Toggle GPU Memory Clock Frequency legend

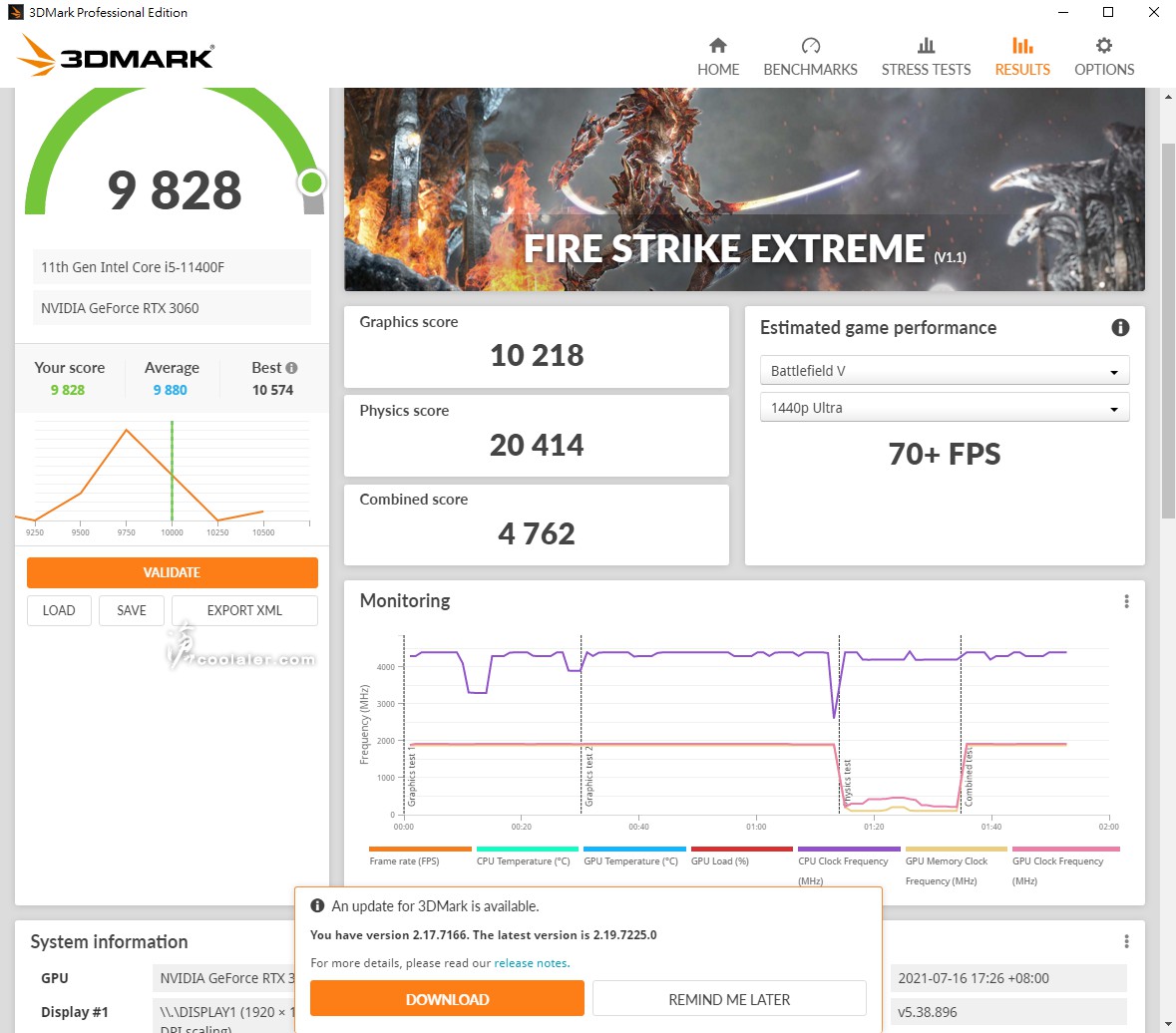[956, 866]
